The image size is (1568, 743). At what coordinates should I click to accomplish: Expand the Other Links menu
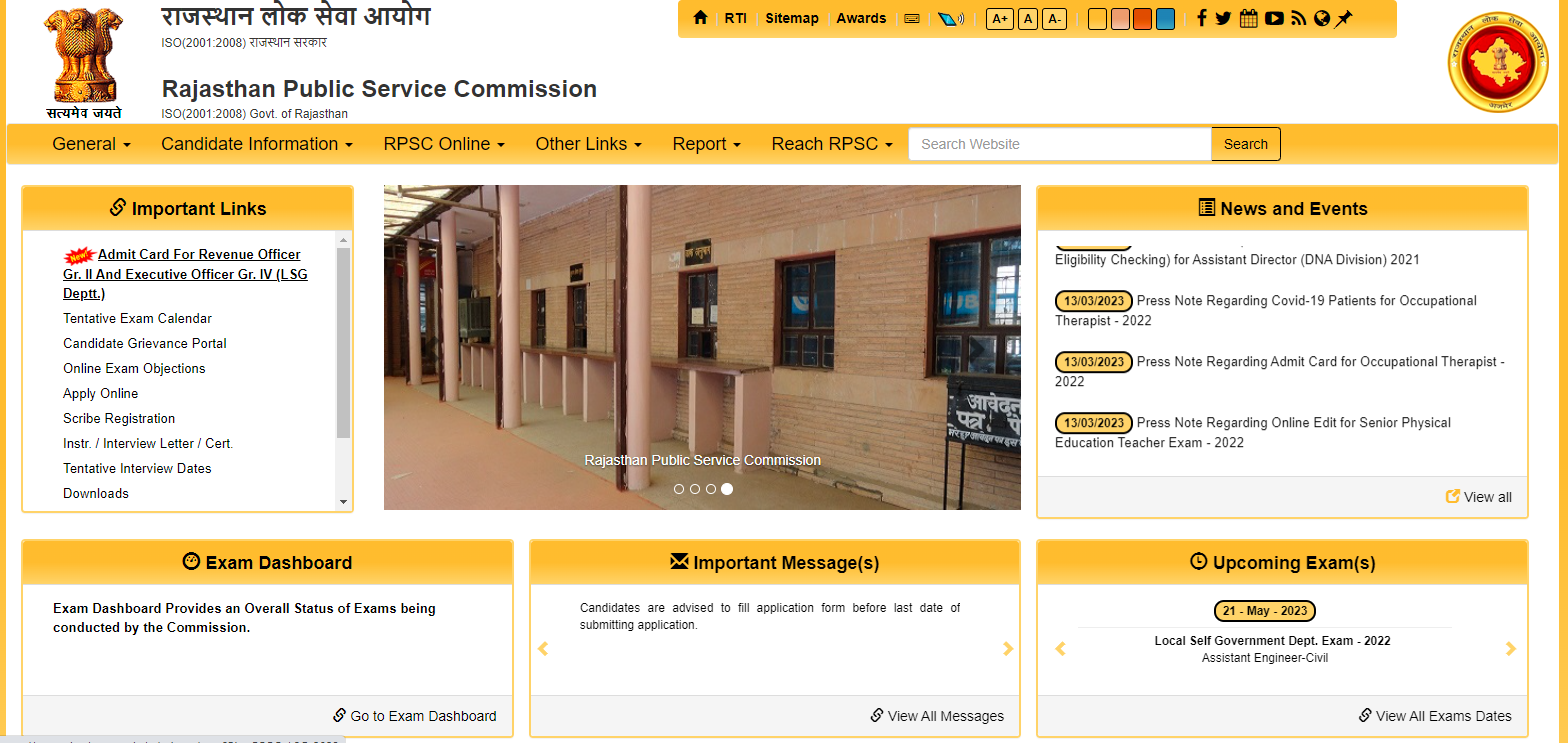pyautogui.click(x=588, y=144)
